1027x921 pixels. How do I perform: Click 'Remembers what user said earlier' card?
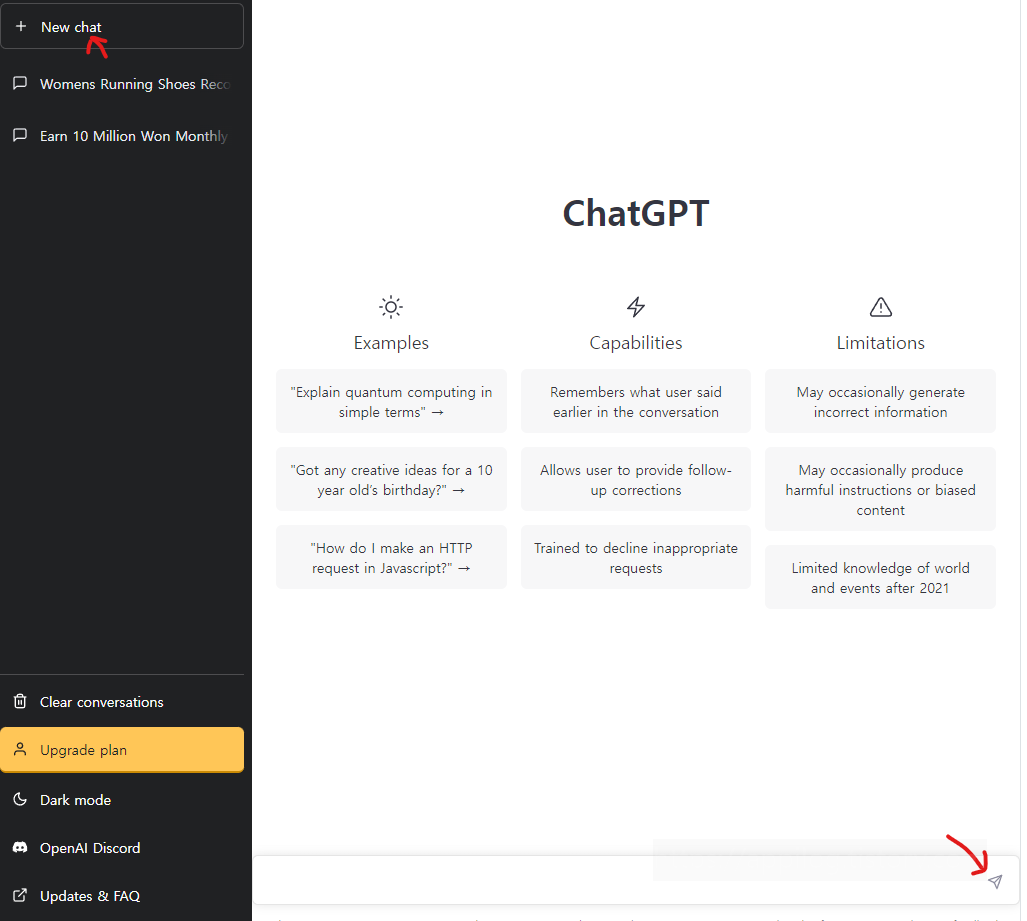(x=635, y=402)
